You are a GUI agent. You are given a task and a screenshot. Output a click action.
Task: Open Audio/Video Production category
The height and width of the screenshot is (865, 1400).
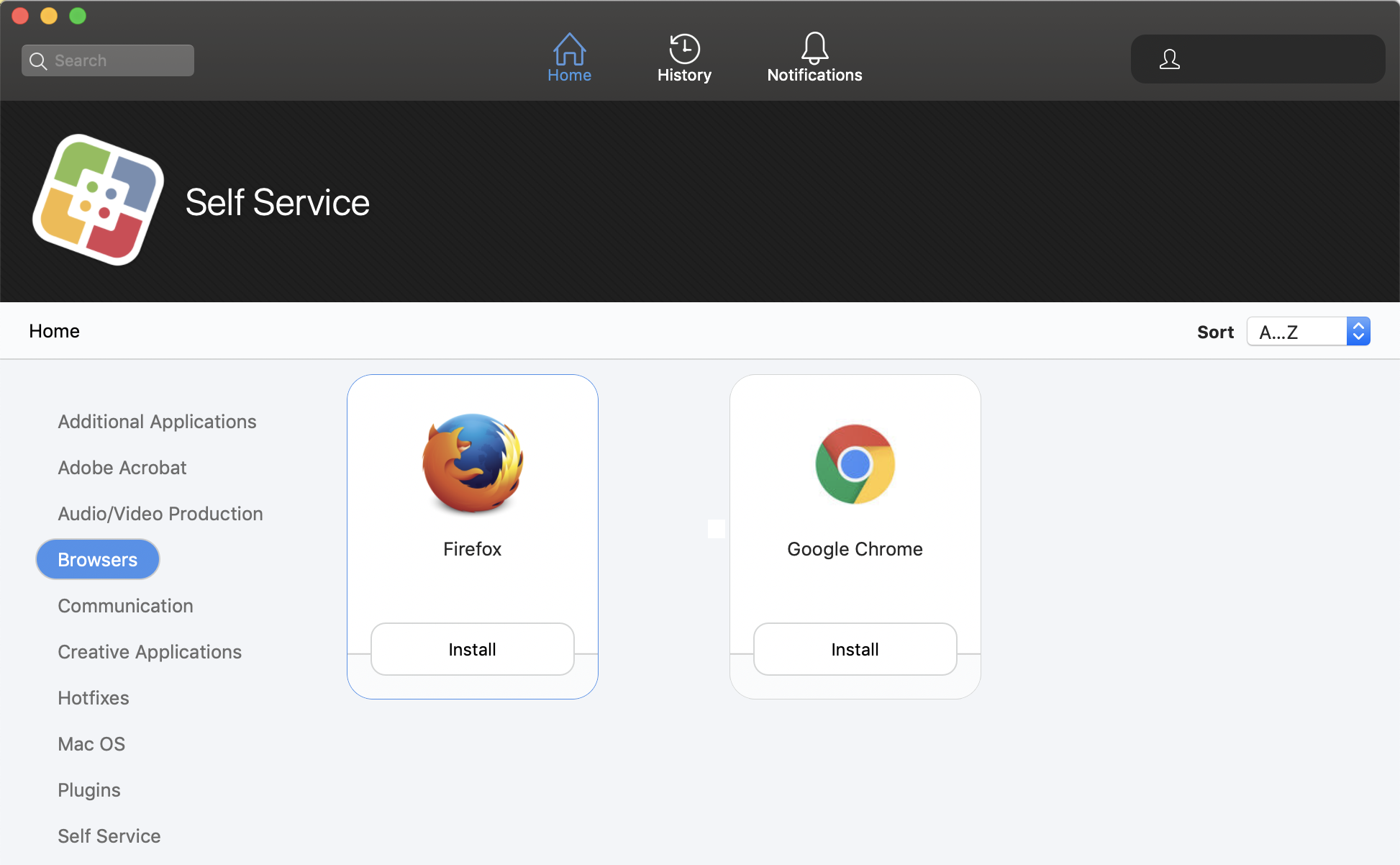click(160, 514)
